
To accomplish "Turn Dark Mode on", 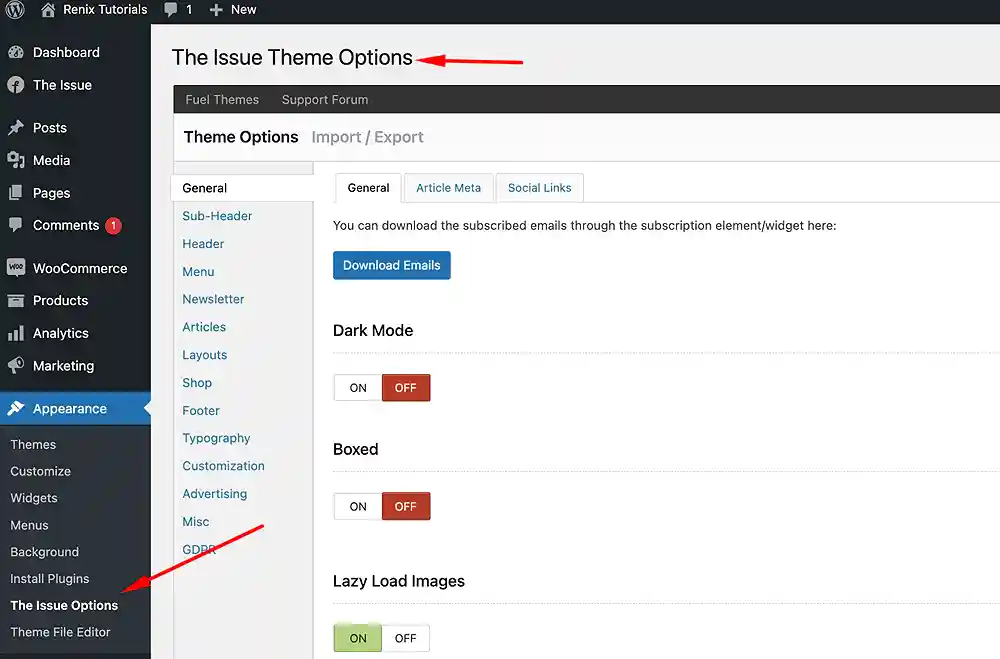I will (x=358, y=388).
